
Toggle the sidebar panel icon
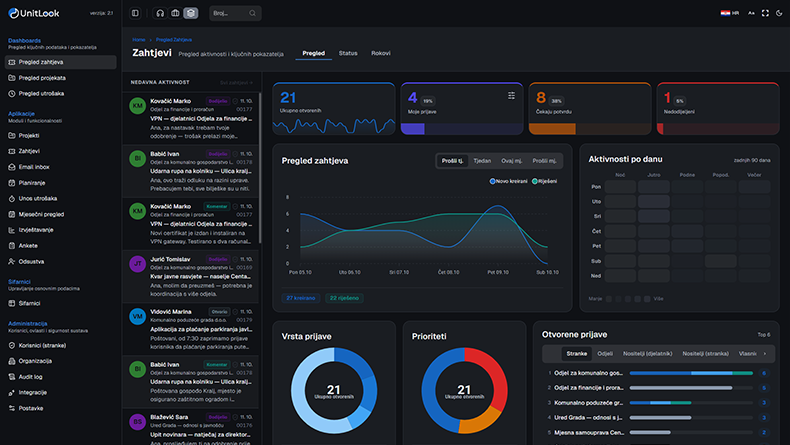click(135, 13)
